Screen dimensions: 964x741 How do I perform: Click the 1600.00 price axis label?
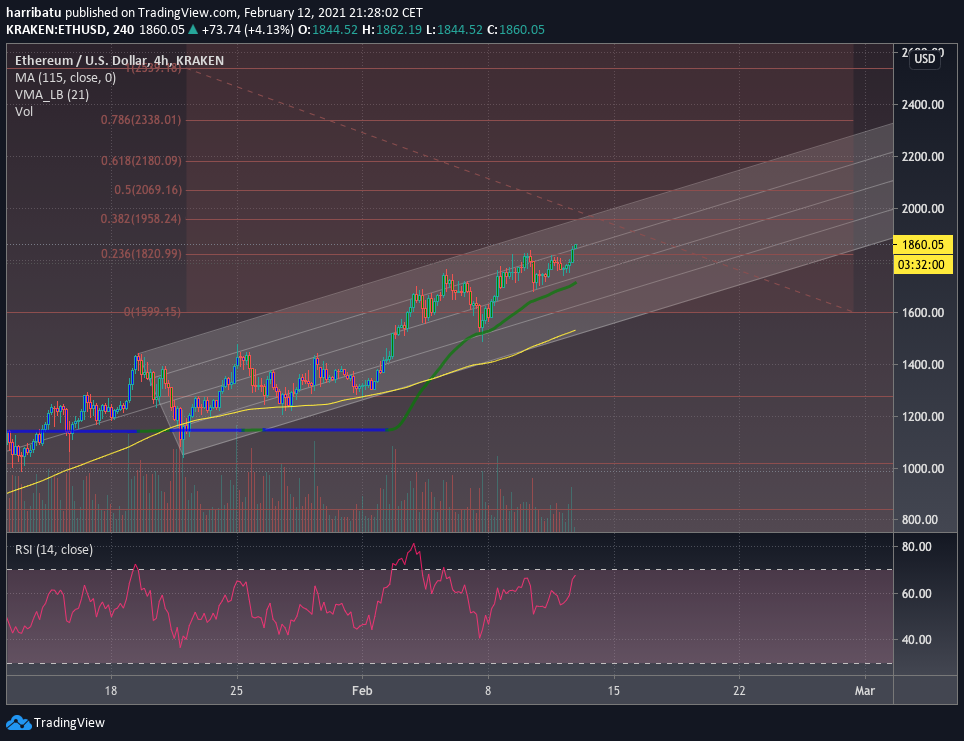click(922, 312)
